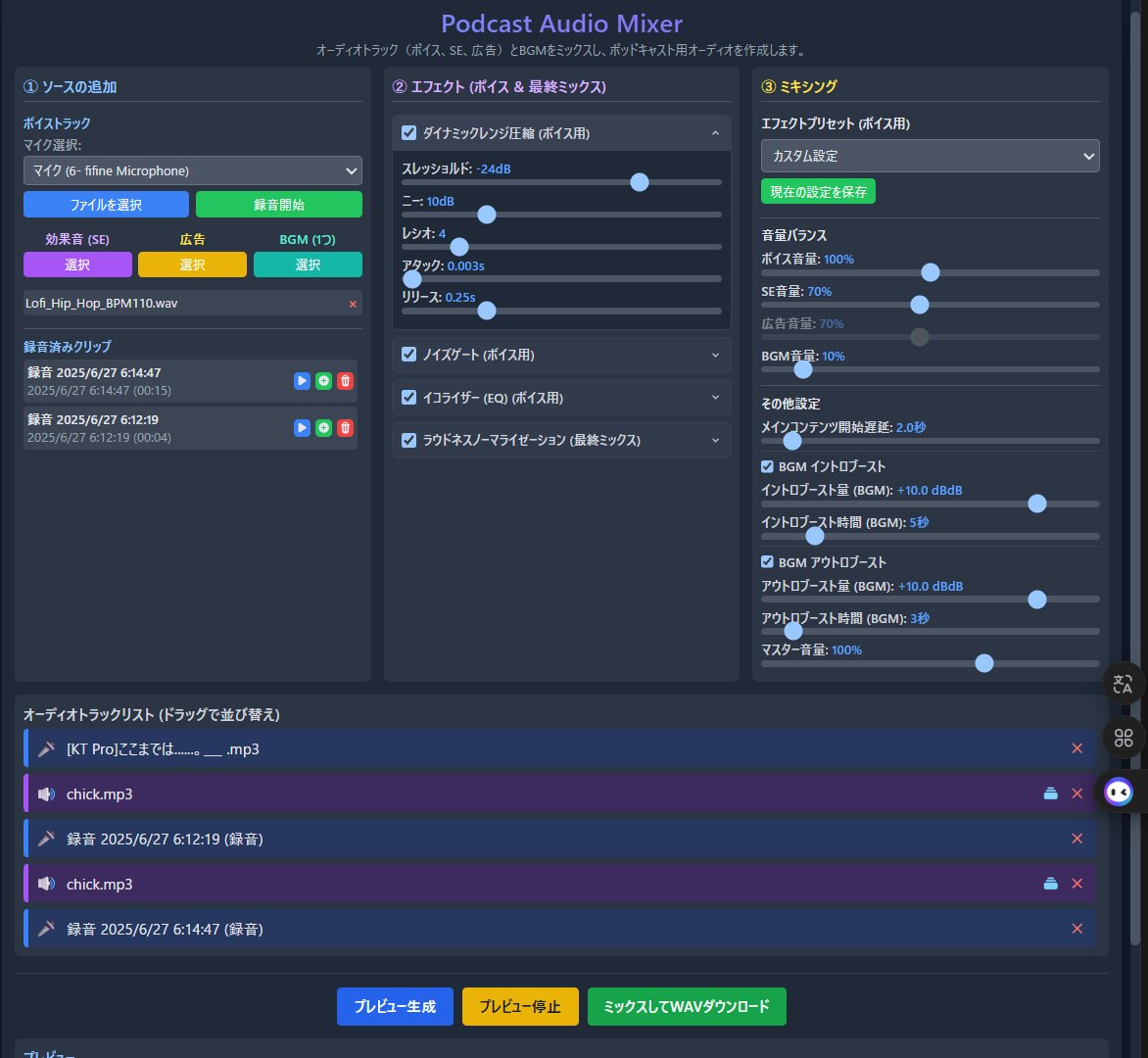Viewport: 1148px width, 1058px height.
Task: Play the 6:14:47 recorded clip
Action: pyautogui.click(x=302, y=381)
